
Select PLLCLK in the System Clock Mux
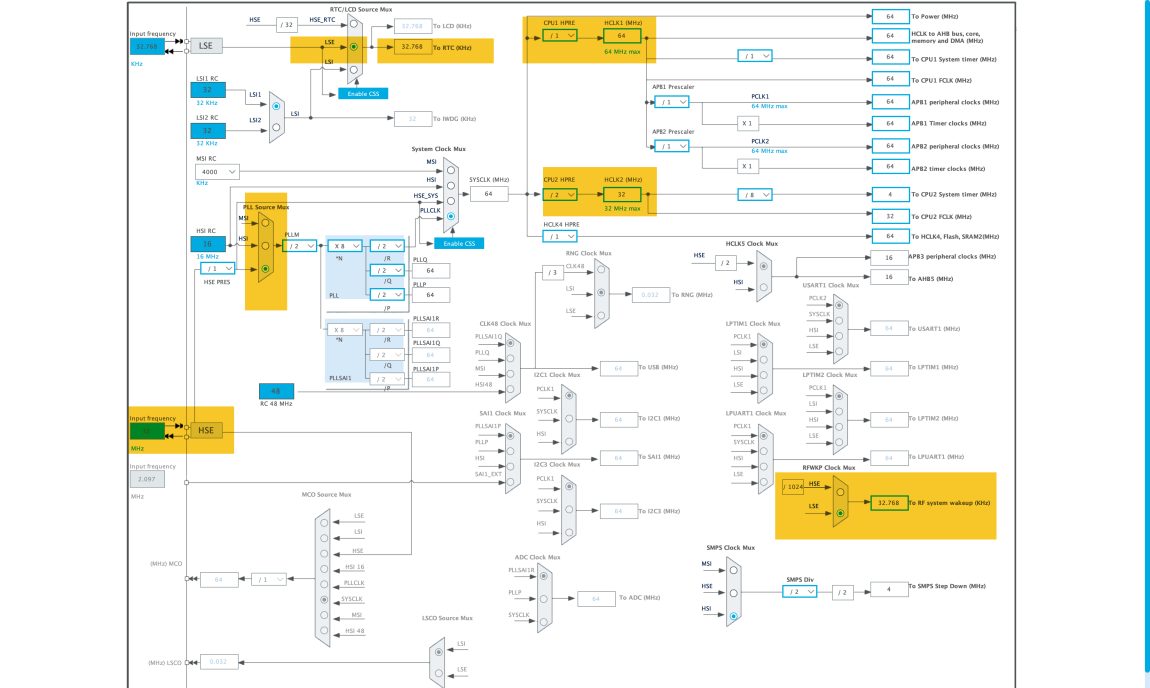click(x=451, y=217)
